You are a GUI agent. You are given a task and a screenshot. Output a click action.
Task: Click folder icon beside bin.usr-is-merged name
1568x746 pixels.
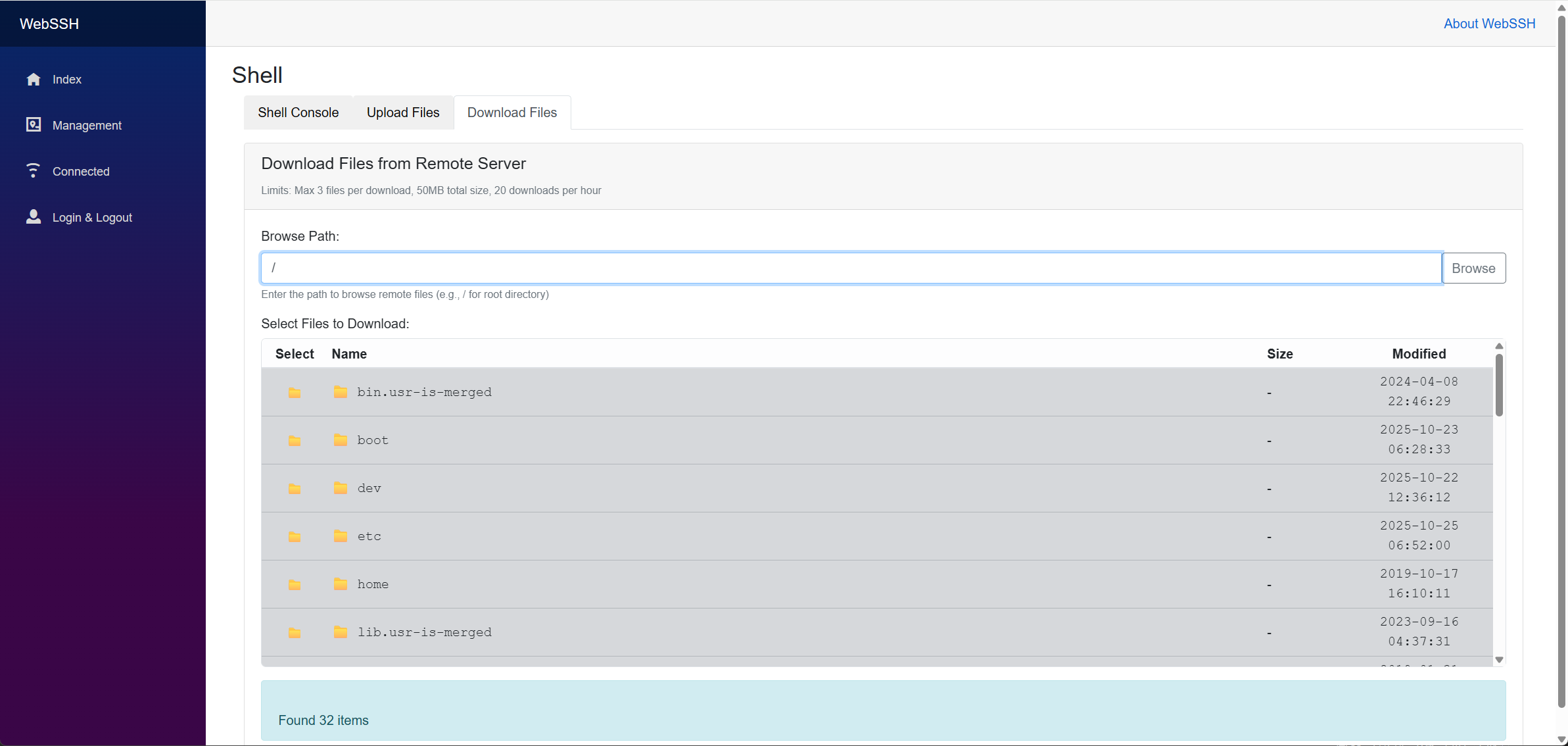pos(340,392)
